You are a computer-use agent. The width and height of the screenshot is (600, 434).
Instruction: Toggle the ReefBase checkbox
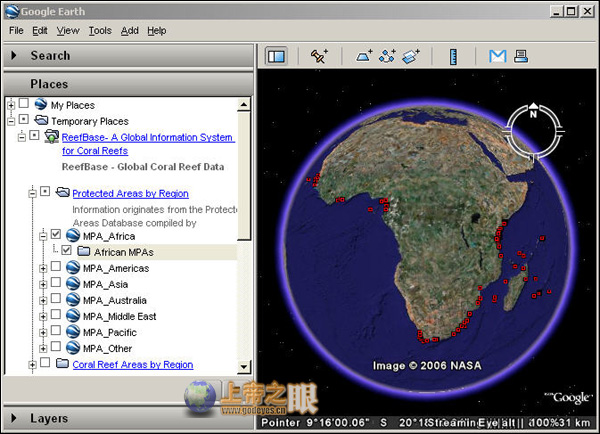click(x=34, y=135)
